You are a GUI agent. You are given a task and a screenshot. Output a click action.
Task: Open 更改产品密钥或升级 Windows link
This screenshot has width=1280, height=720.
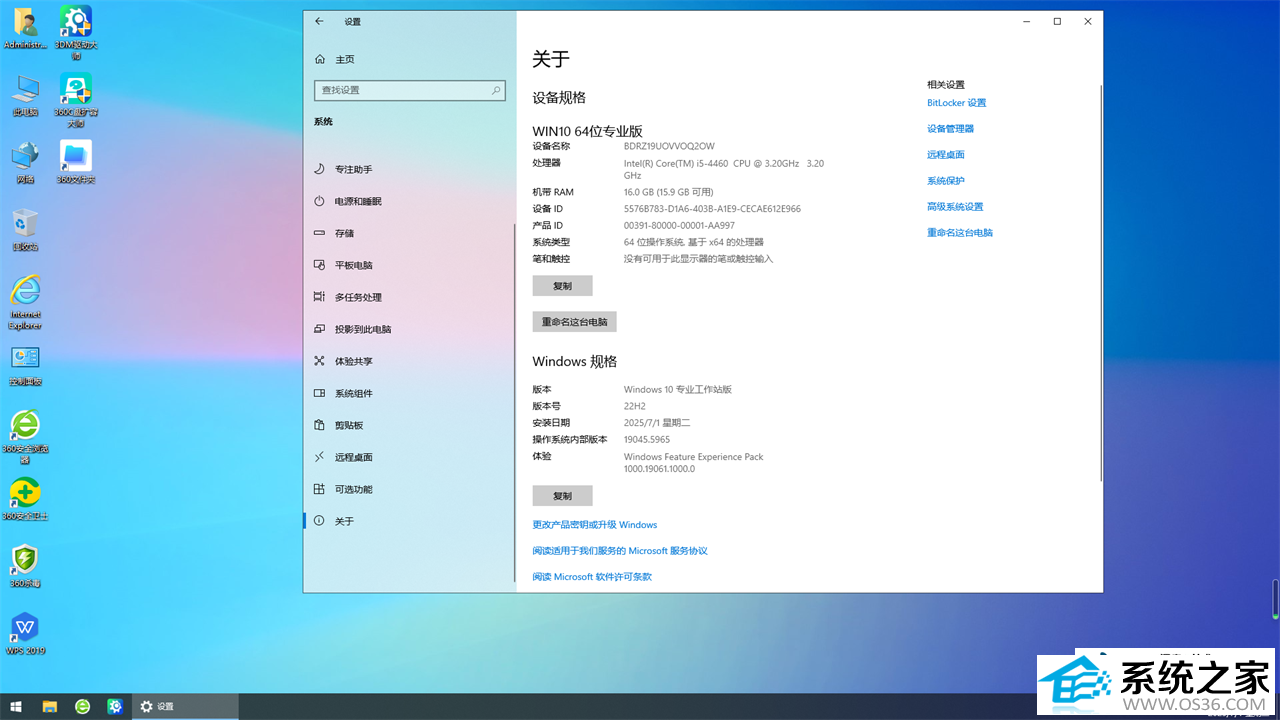tap(595, 525)
